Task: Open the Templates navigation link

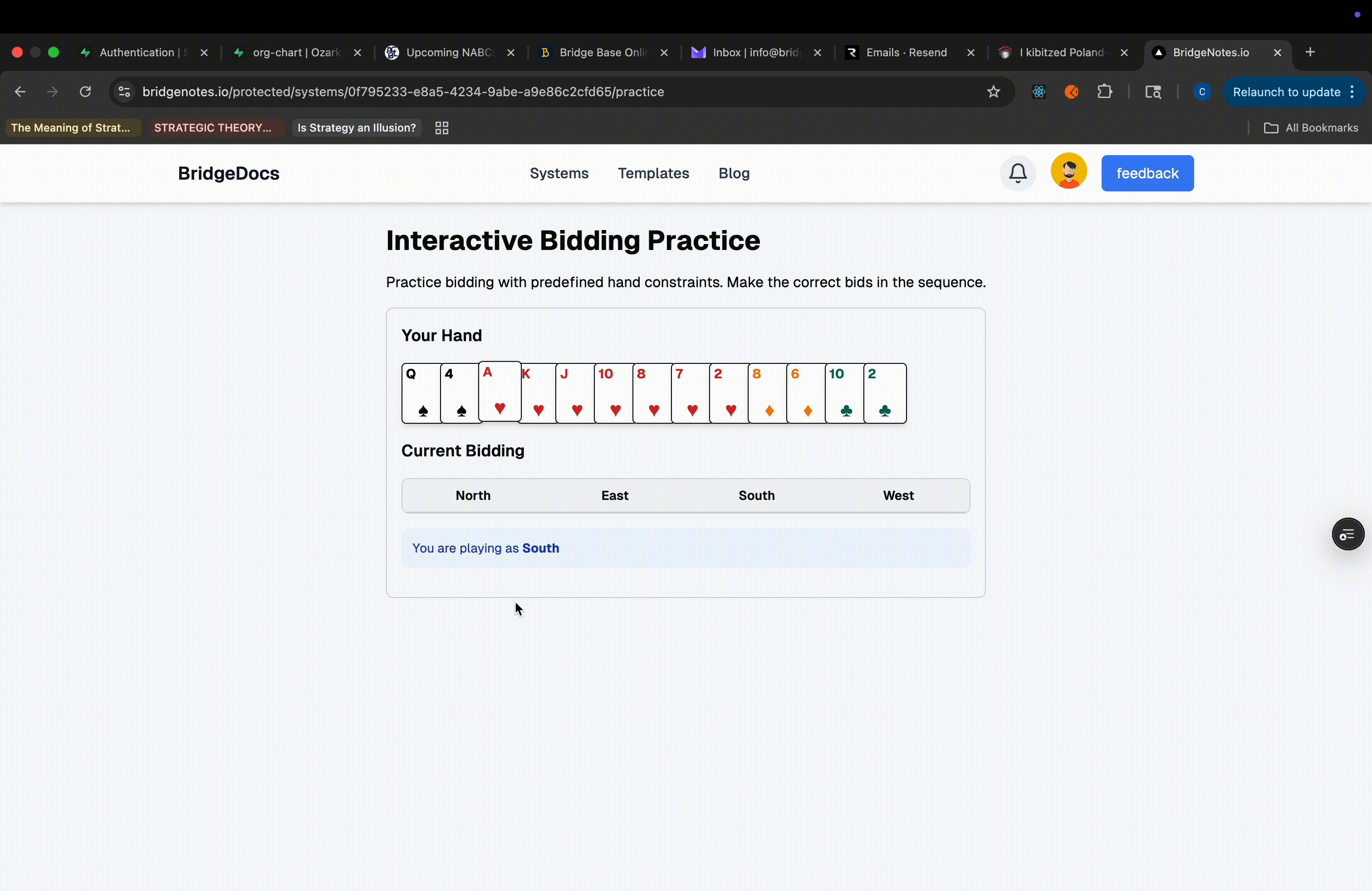Action: pyautogui.click(x=653, y=173)
